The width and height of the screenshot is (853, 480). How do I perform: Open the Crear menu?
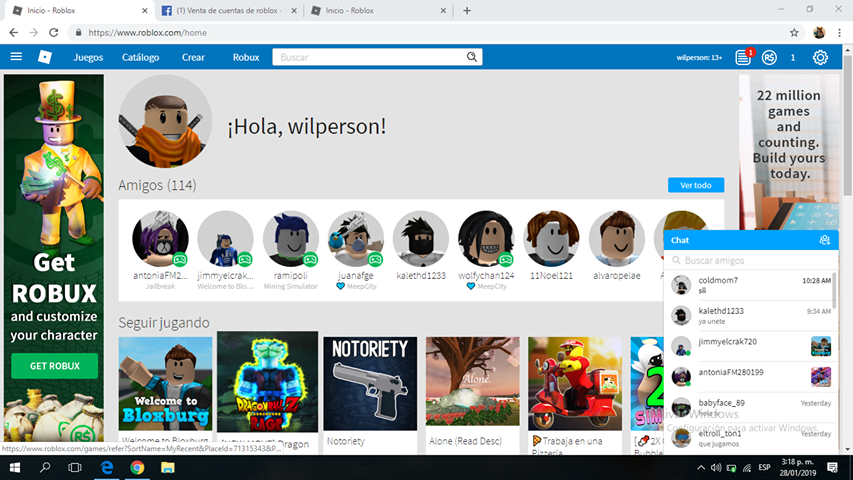click(193, 57)
